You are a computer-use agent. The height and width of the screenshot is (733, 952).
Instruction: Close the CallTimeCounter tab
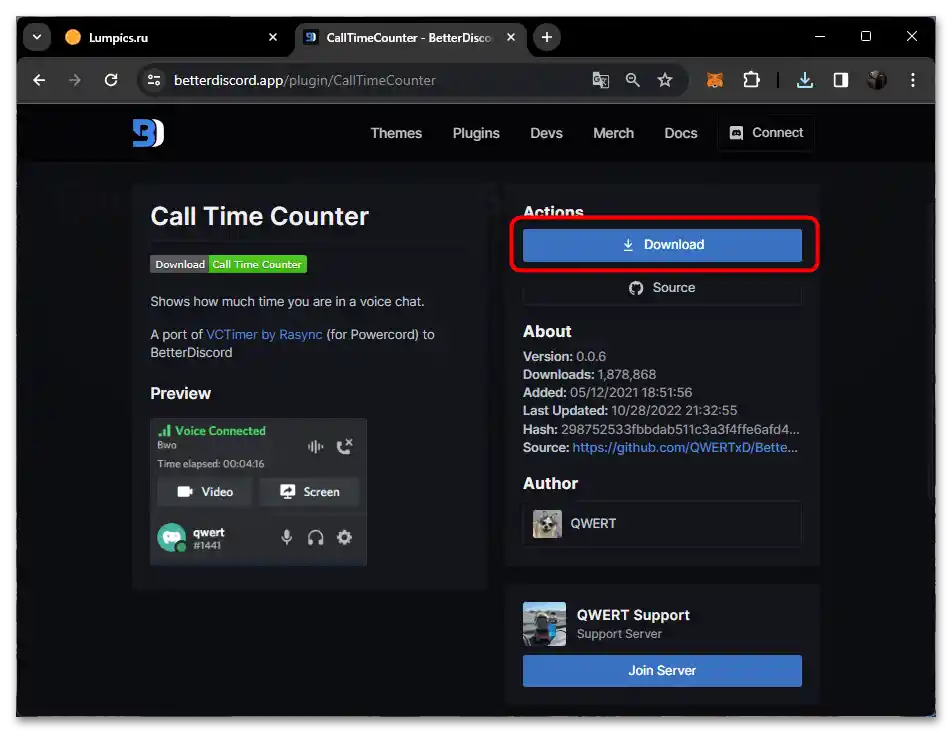511,37
